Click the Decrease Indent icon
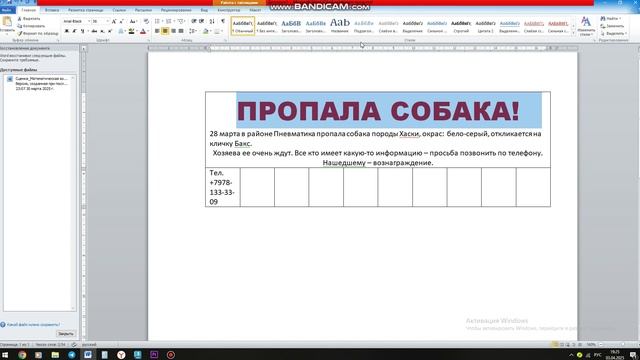Screen dimensions: 640x360 (x=194, y=21)
